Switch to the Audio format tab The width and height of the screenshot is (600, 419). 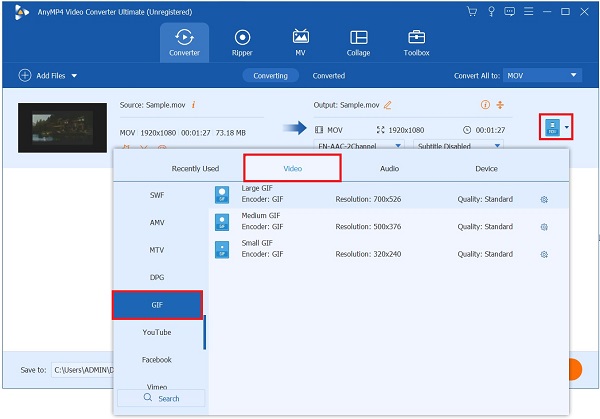tap(390, 169)
